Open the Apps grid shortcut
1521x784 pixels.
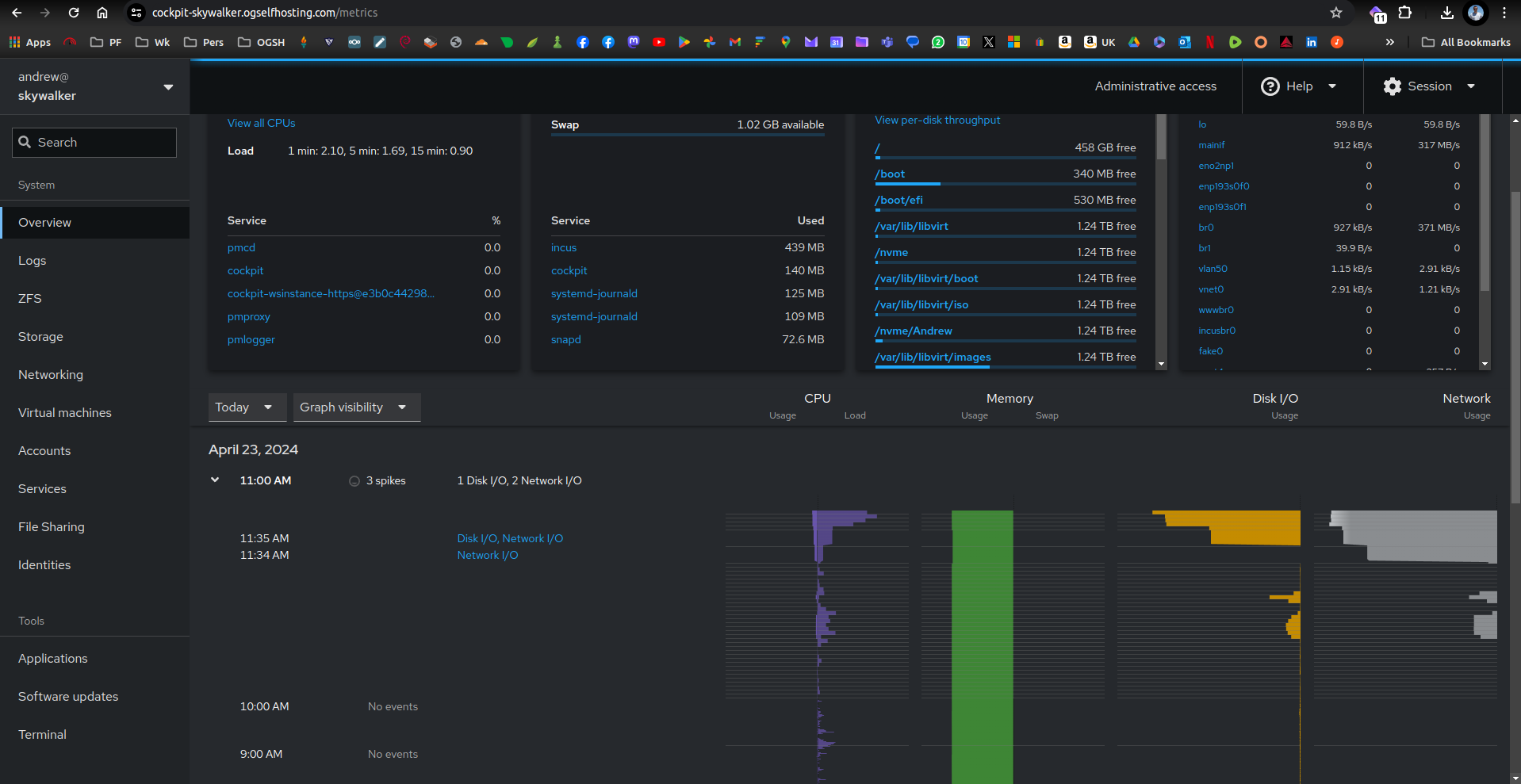pos(29,42)
